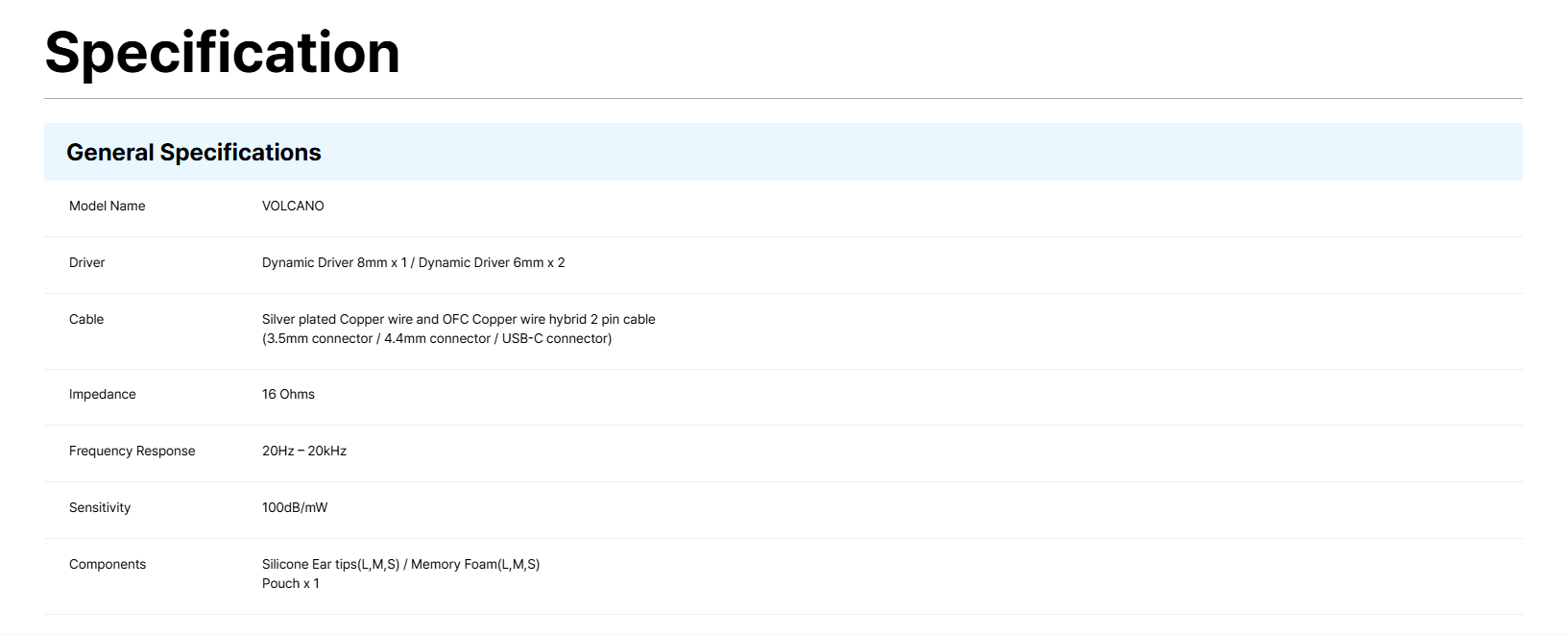Click the 3.5mm connector line of text

click(x=437, y=338)
